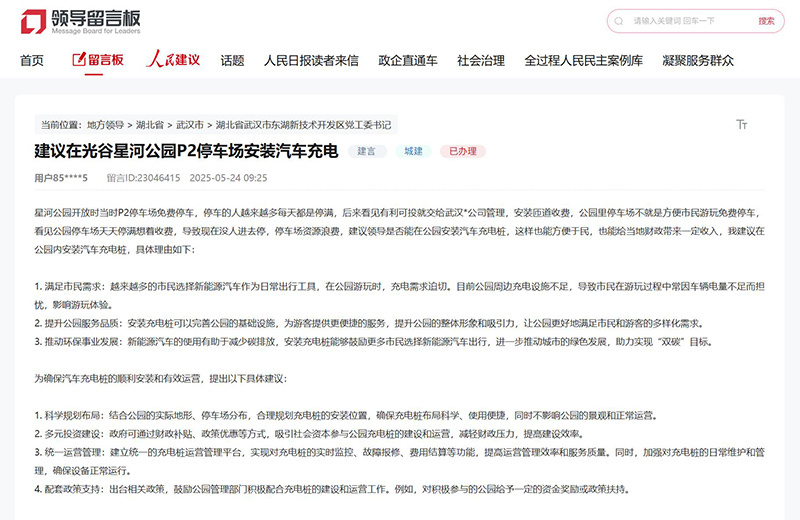Screen dimensions: 800x520
Task: Open 人民日报读者来信 navigation item
Action: (311, 60)
